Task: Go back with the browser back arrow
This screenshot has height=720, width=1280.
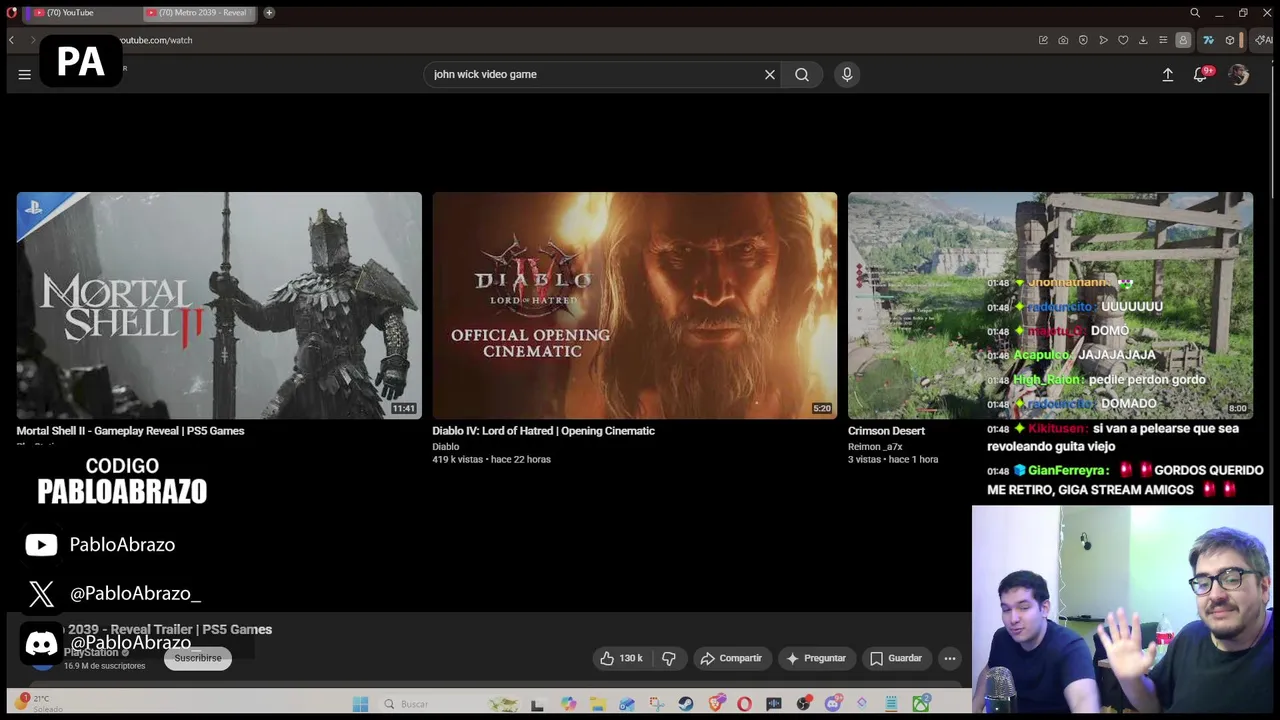Action: point(11,40)
